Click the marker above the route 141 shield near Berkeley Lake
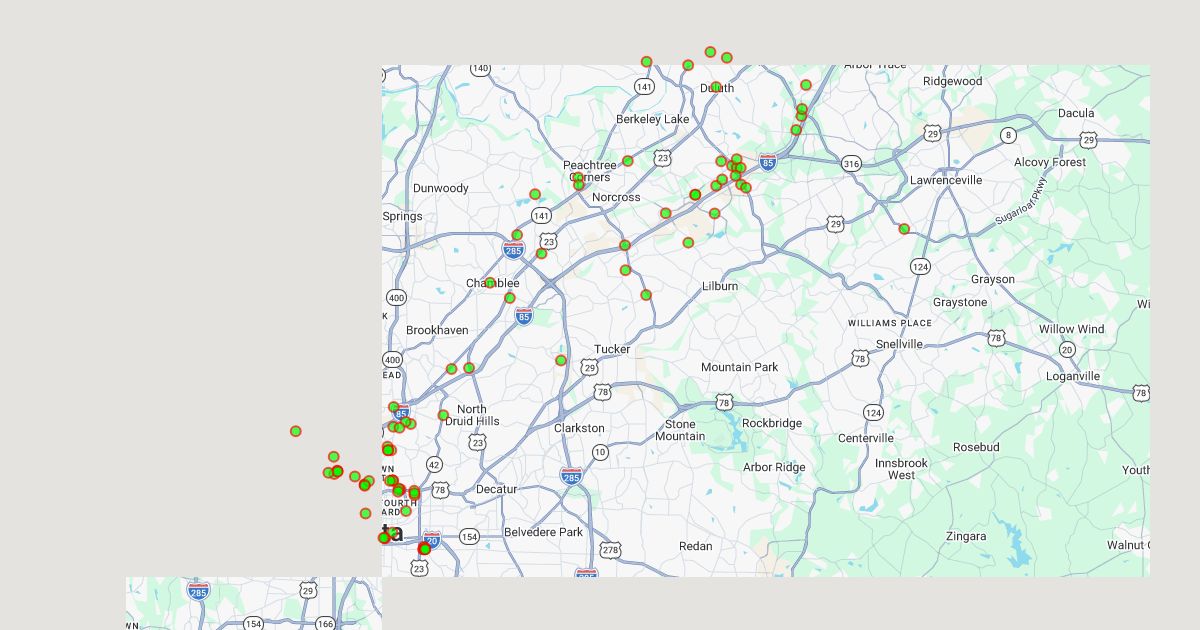This screenshot has width=1200, height=630. point(647,62)
